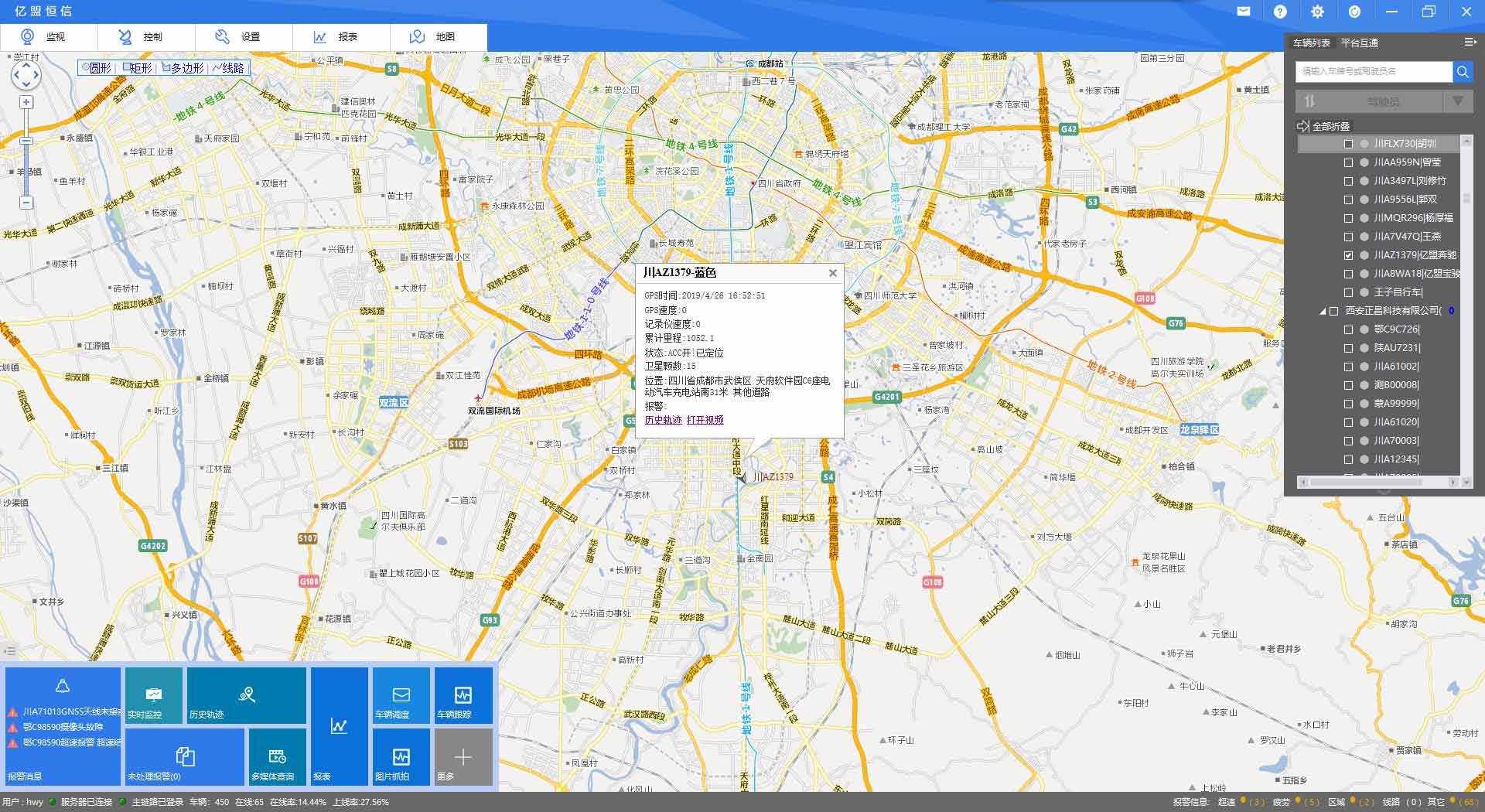This screenshot has height=812, width=1485.
Task: Open the 历史轨迹 link in popup
Action: coord(664,420)
